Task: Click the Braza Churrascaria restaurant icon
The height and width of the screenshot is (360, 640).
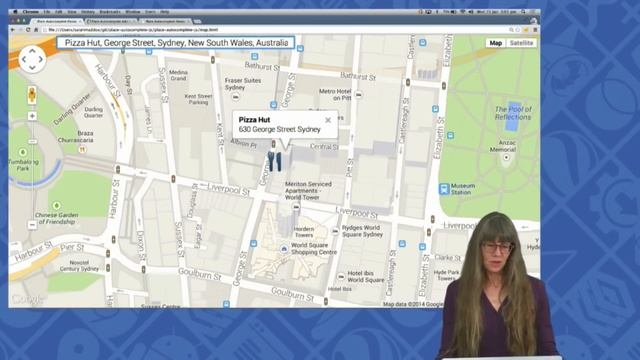Action: click(82, 149)
